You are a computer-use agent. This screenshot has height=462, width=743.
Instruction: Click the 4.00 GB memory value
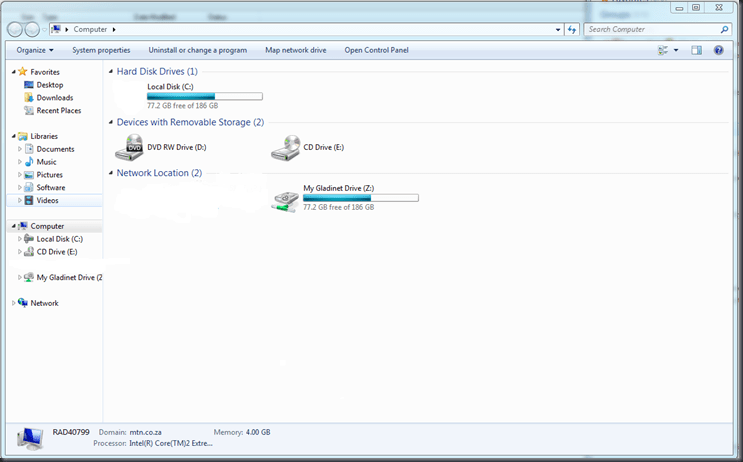[258, 432]
